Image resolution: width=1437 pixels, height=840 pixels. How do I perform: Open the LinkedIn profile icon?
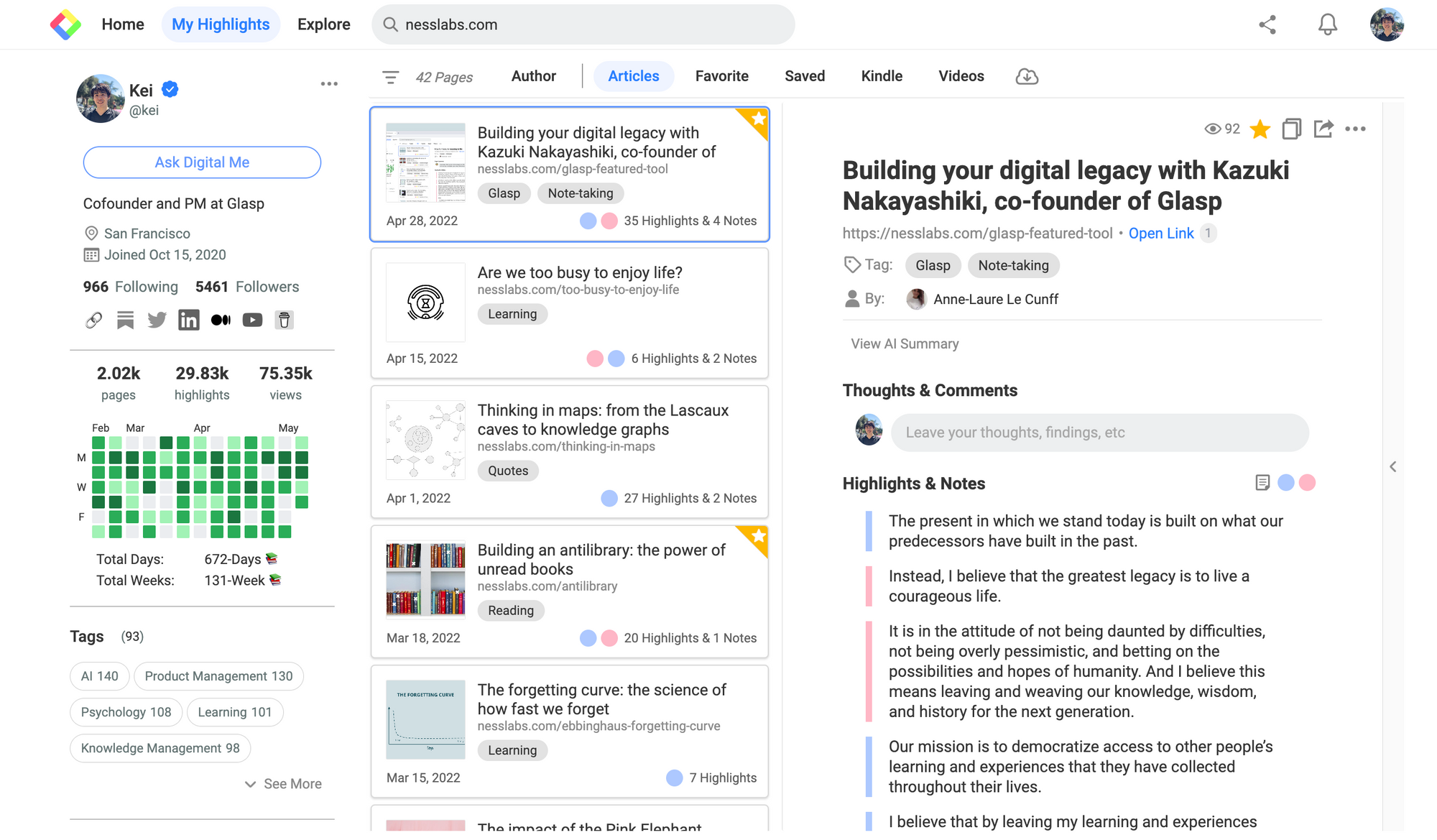189,320
